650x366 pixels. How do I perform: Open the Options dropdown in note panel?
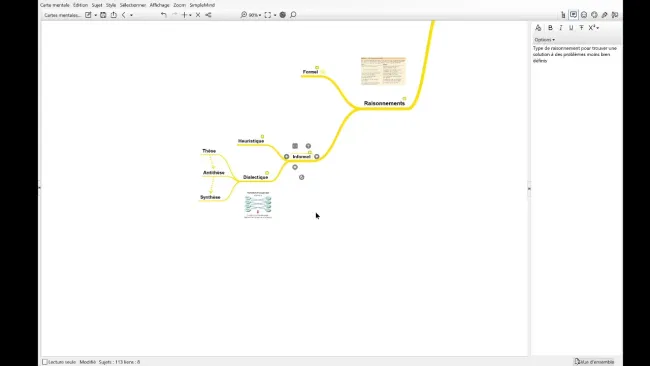[x=544, y=40]
